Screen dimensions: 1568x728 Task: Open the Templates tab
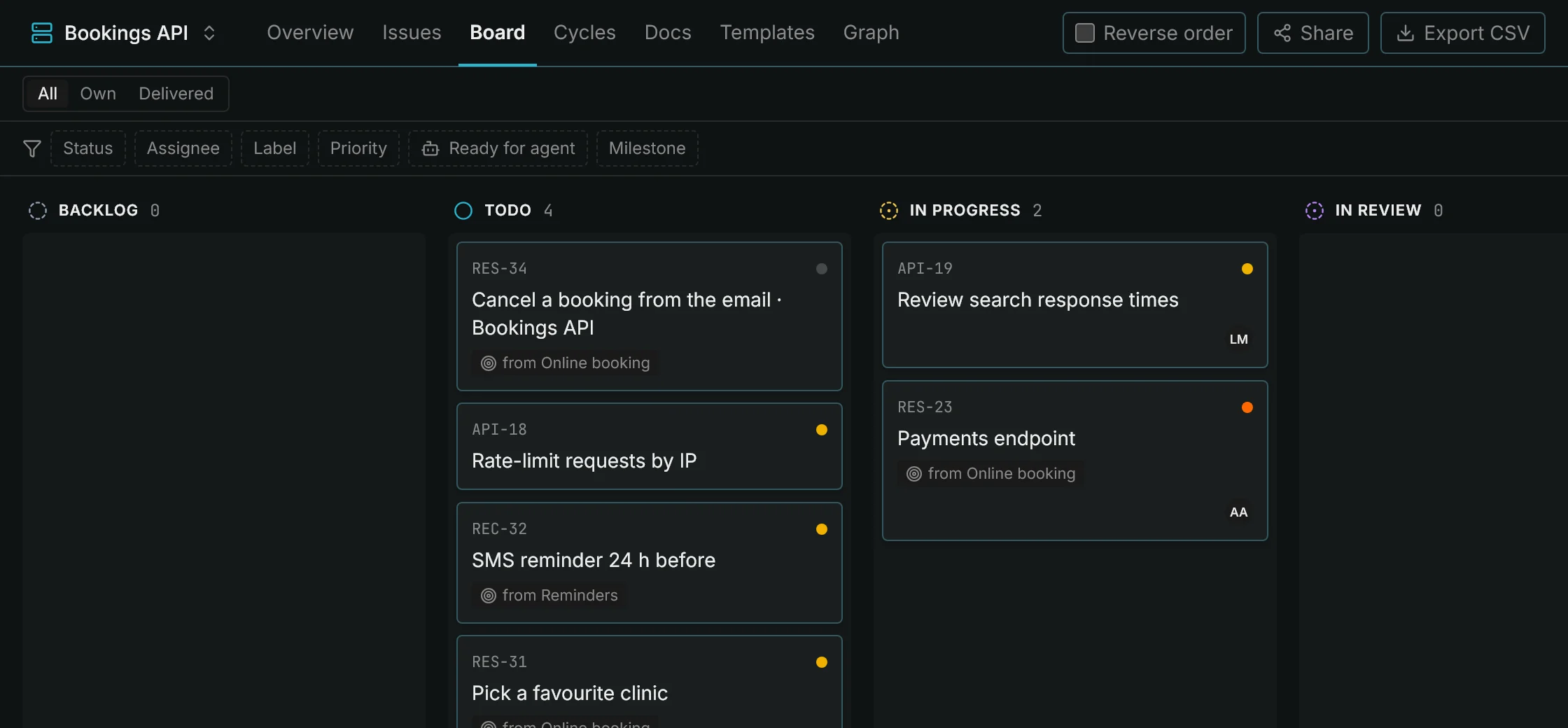(767, 33)
